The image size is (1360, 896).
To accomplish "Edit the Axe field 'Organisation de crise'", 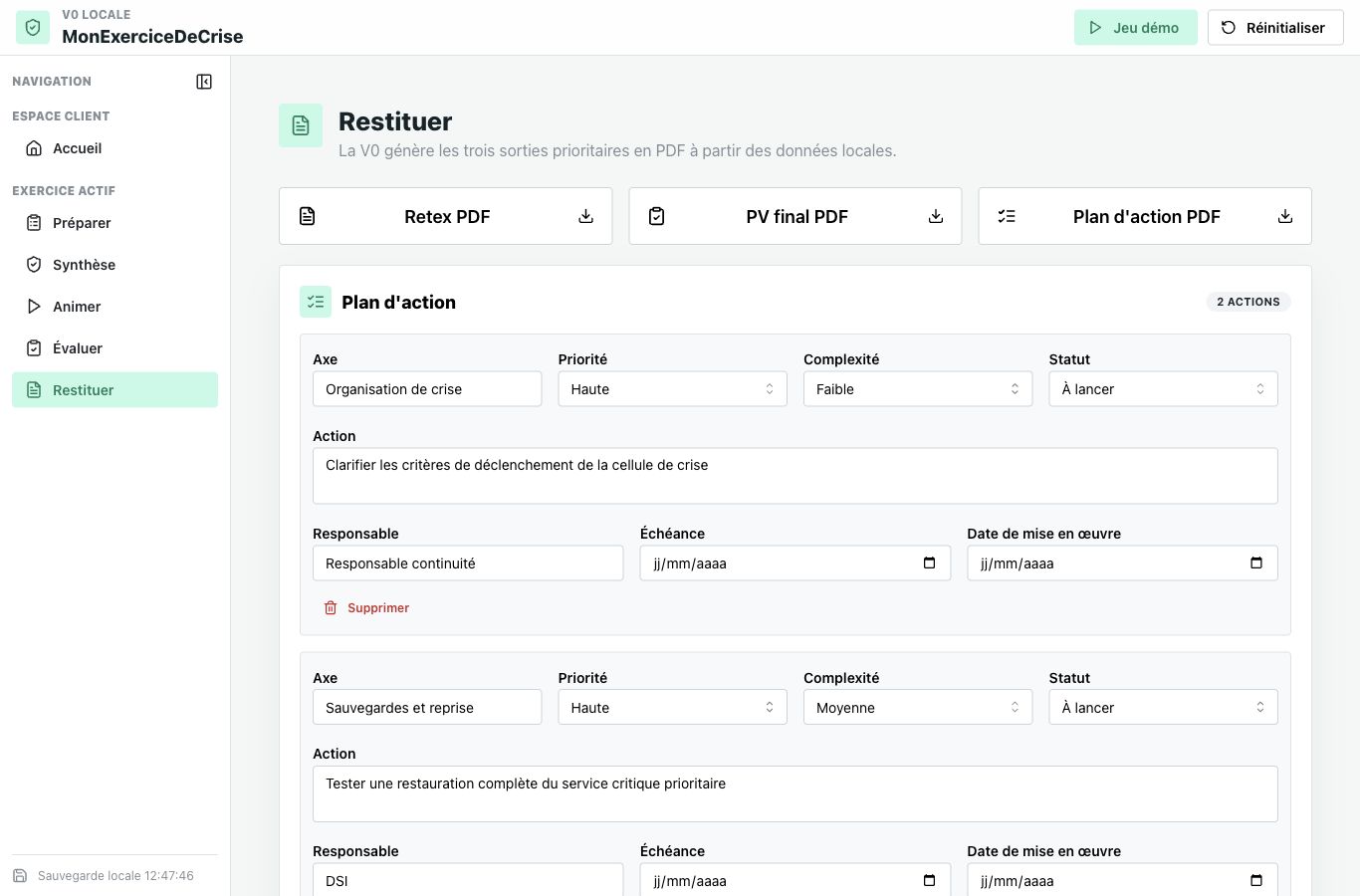I will click(x=427, y=389).
